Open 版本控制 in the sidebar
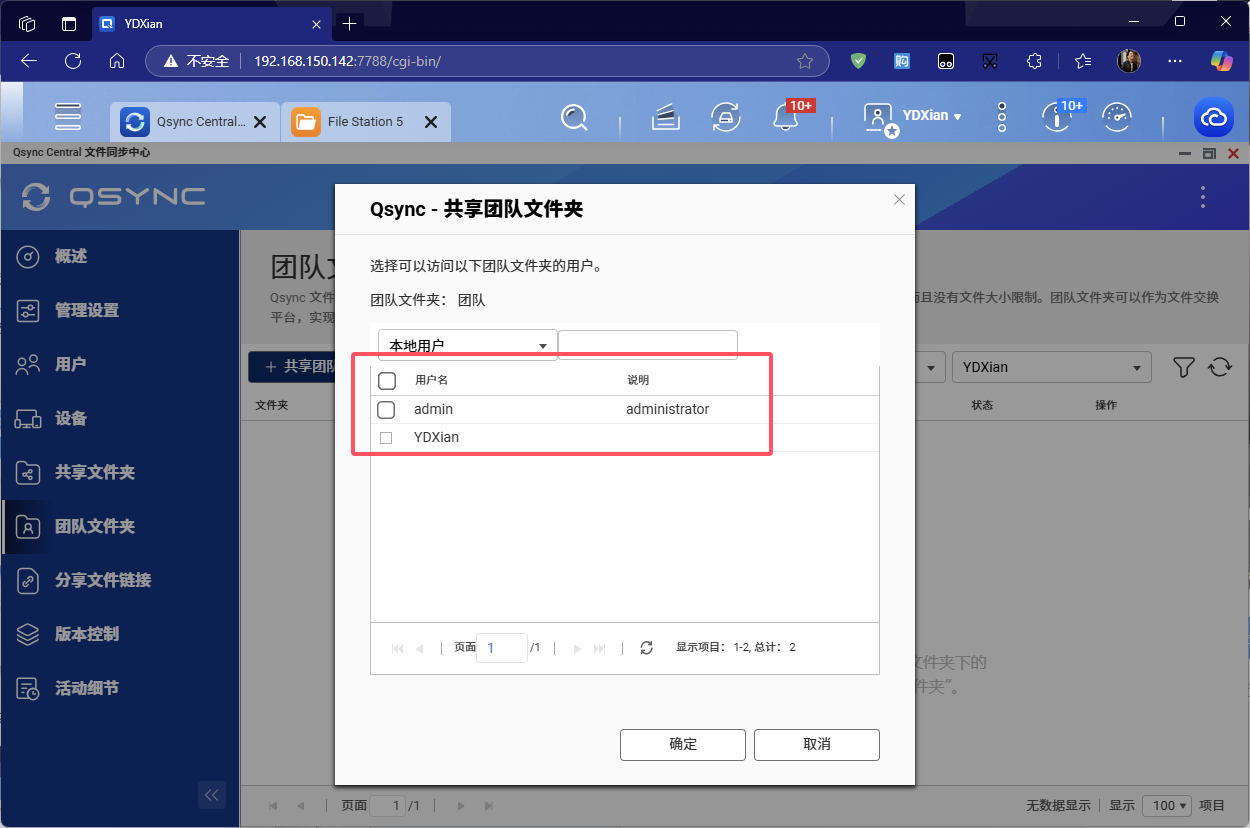 (x=120, y=635)
